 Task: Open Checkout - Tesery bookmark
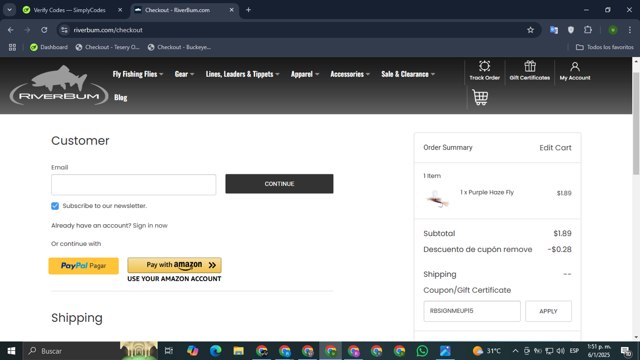107,47
